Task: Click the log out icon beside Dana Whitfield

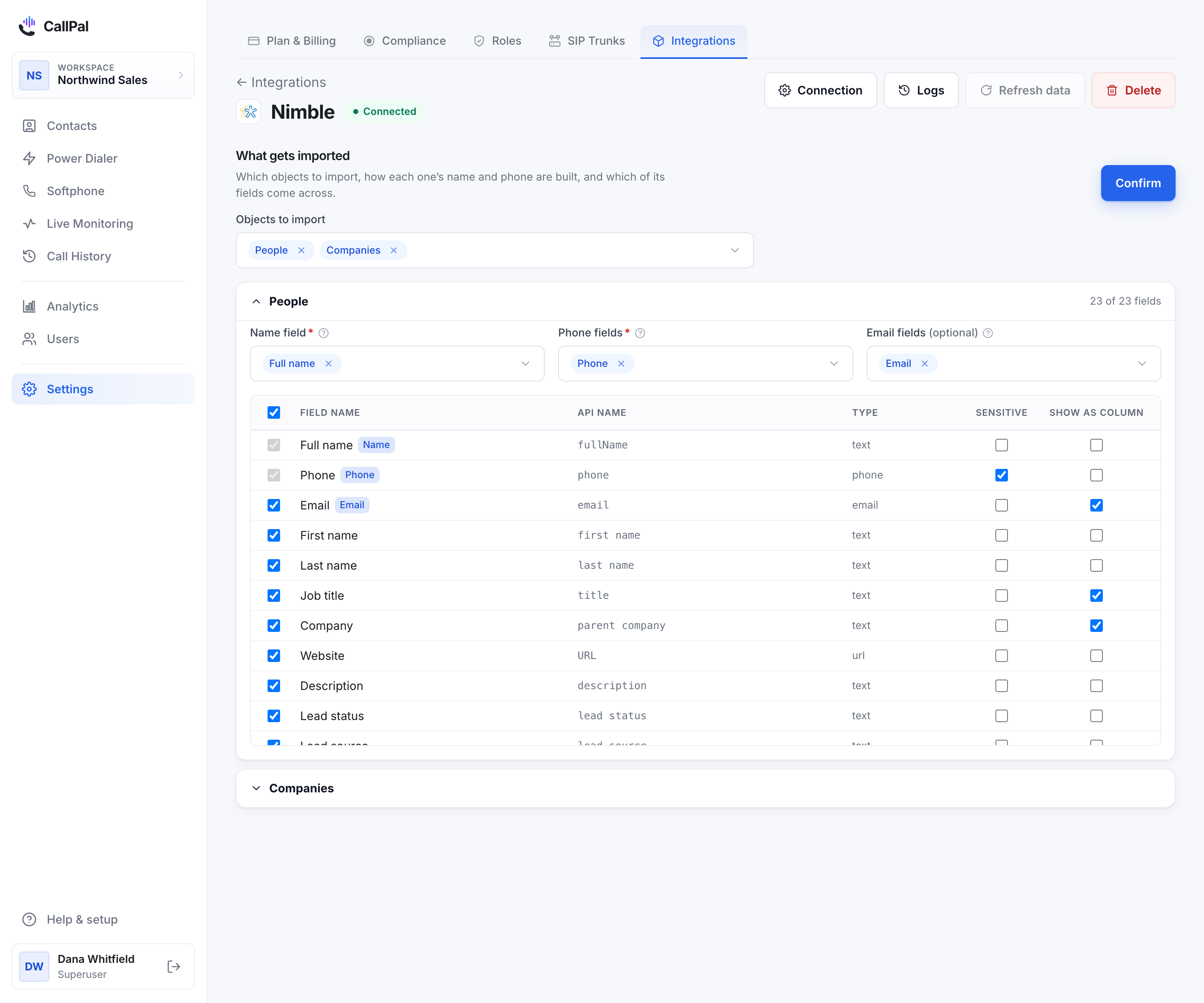Action: [174, 966]
